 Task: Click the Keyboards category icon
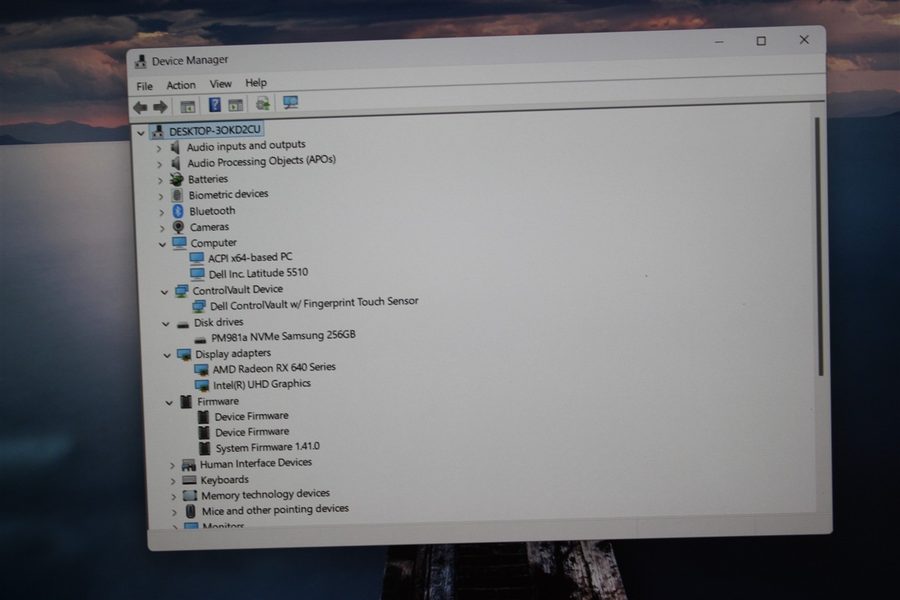pyautogui.click(x=189, y=480)
